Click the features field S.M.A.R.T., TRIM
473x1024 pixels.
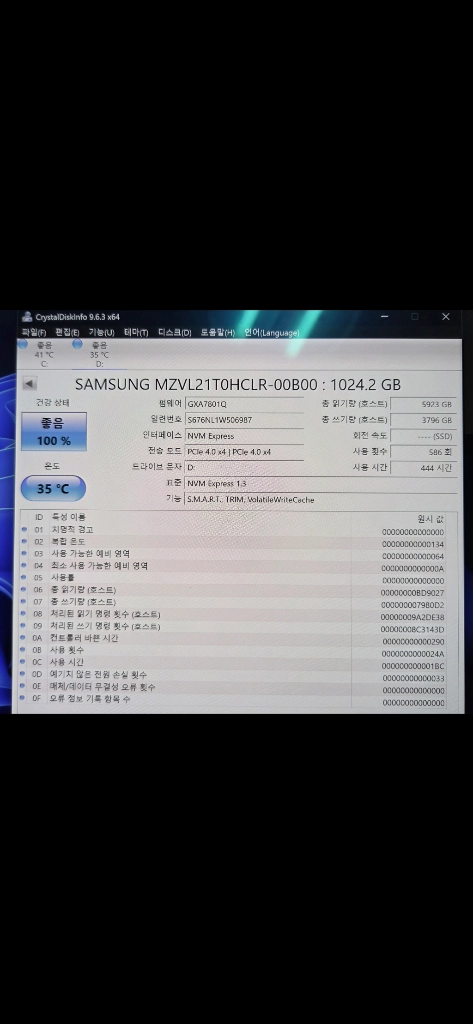point(321,500)
